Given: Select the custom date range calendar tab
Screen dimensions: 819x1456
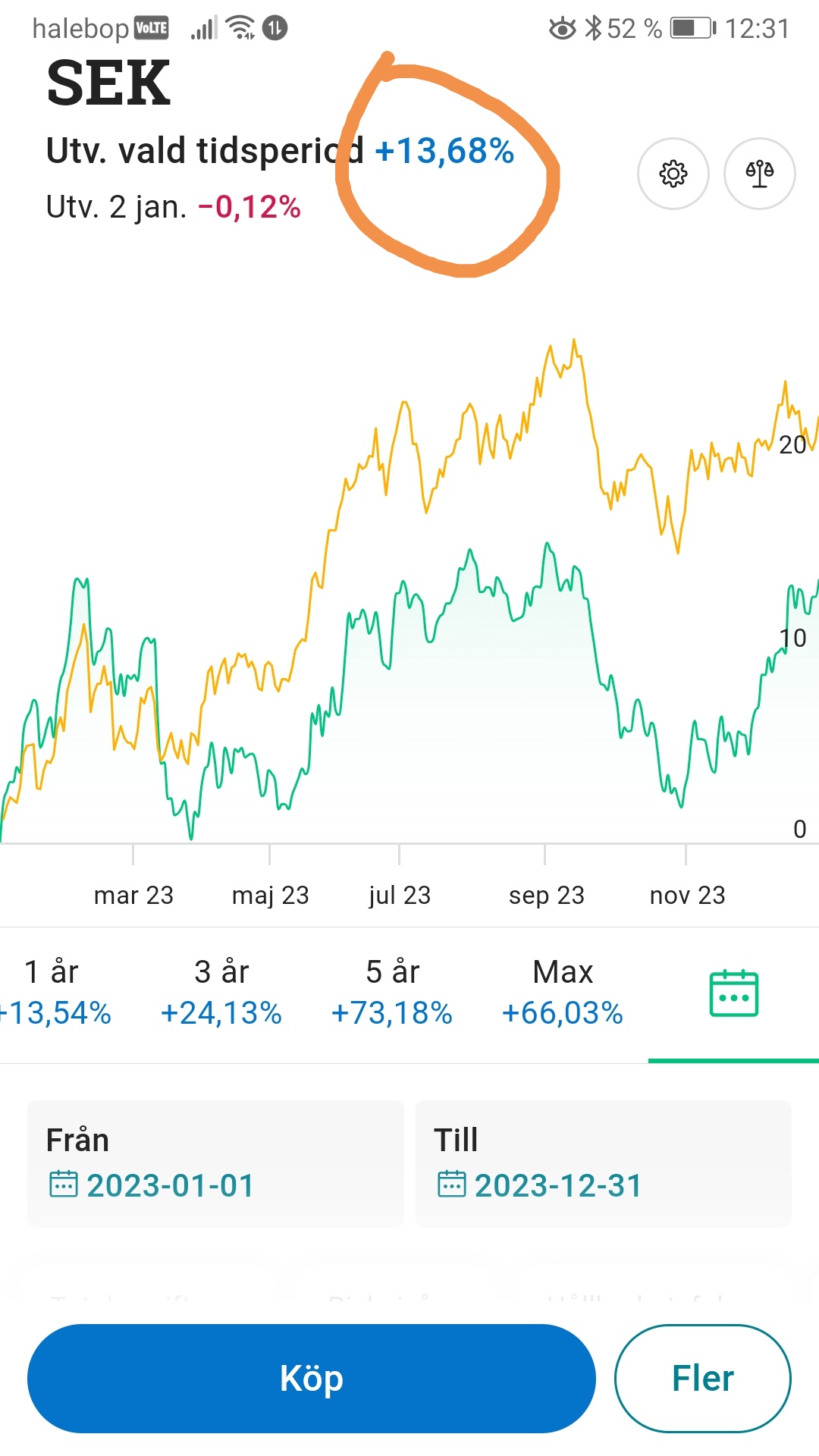Looking at the screenshot, I should [733, 993].
